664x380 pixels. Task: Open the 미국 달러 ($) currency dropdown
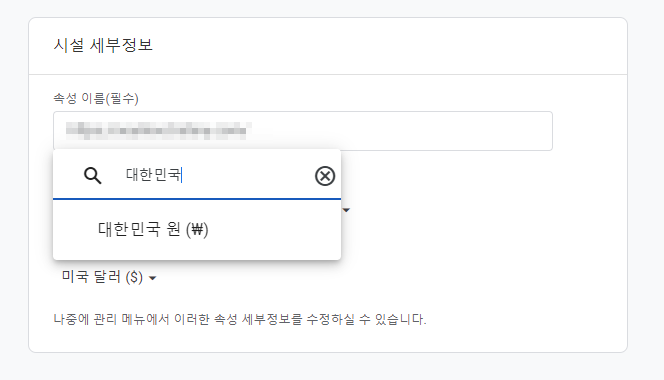coord(109,277)
